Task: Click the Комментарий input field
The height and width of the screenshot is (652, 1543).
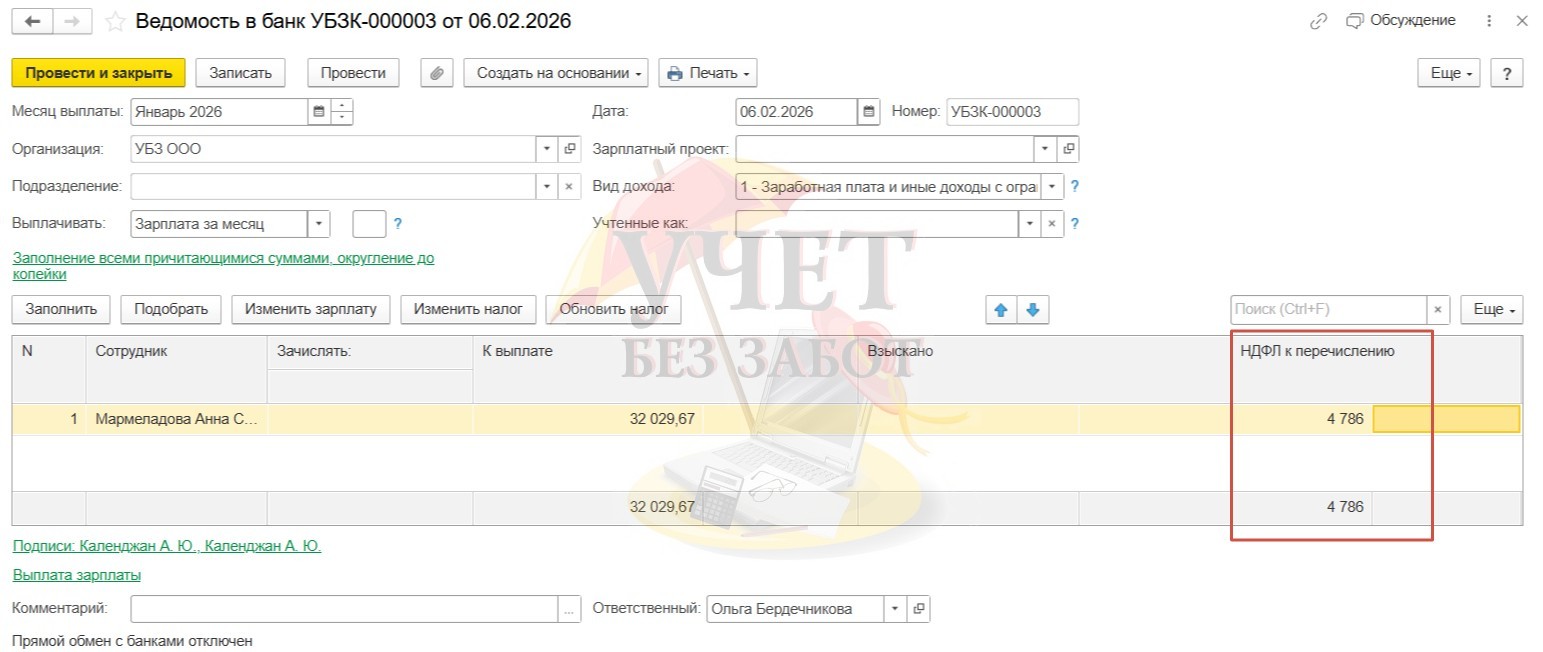Action: coord(344,608)
